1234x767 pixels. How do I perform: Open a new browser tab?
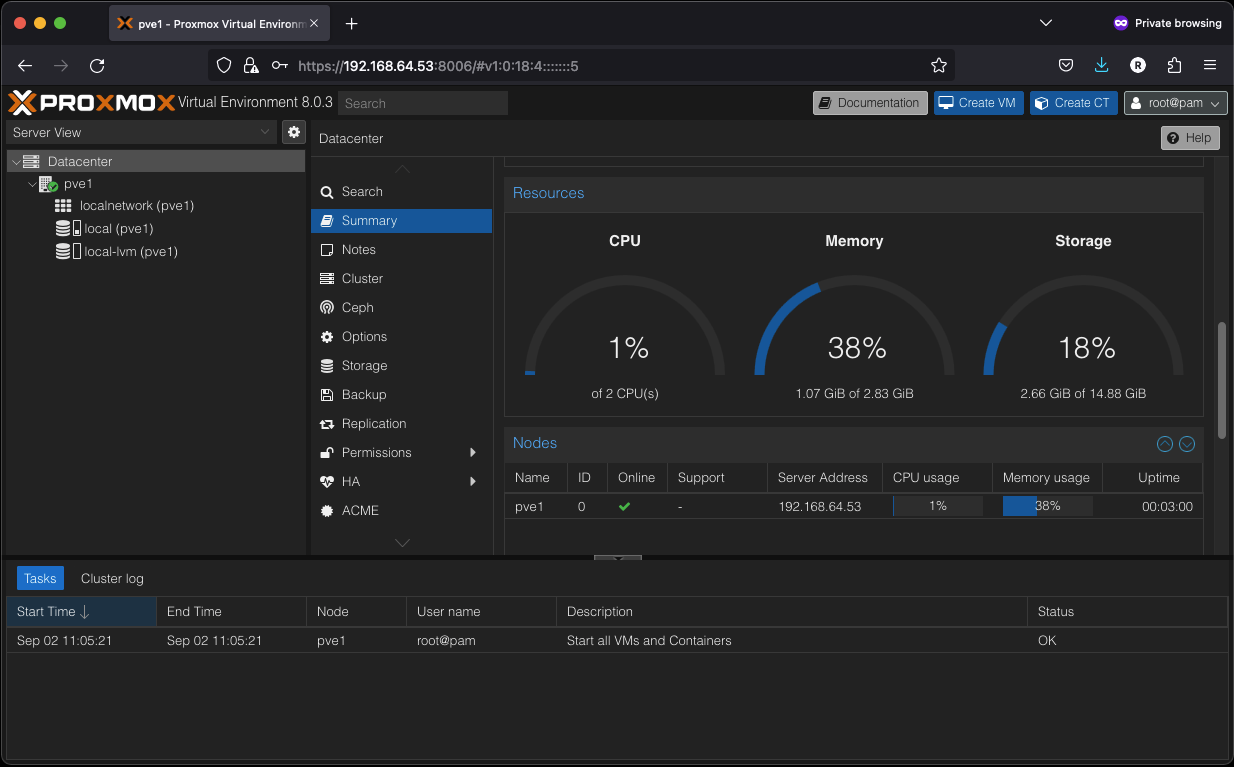tap(351, 23)
